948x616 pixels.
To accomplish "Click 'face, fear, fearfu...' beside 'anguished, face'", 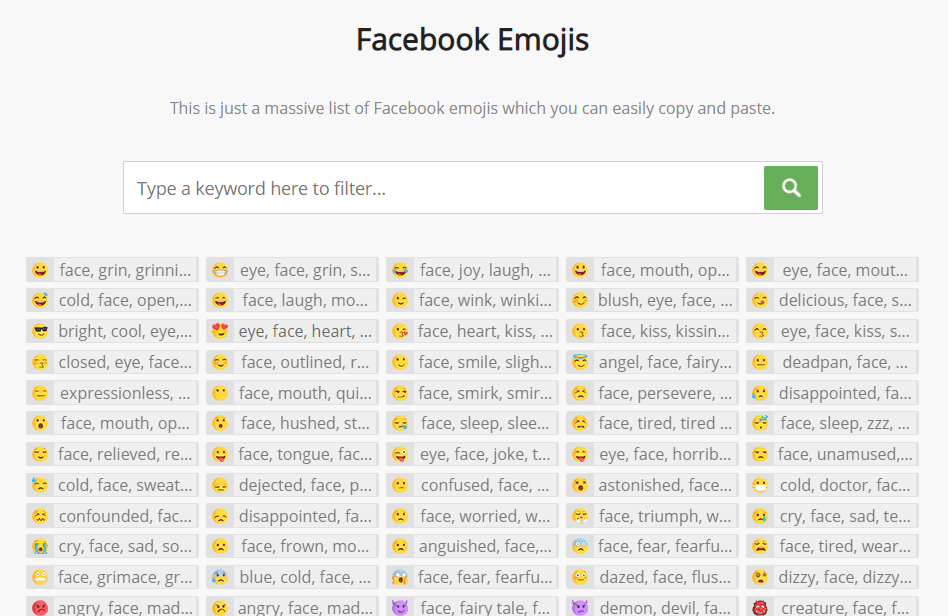I will 652,546.
